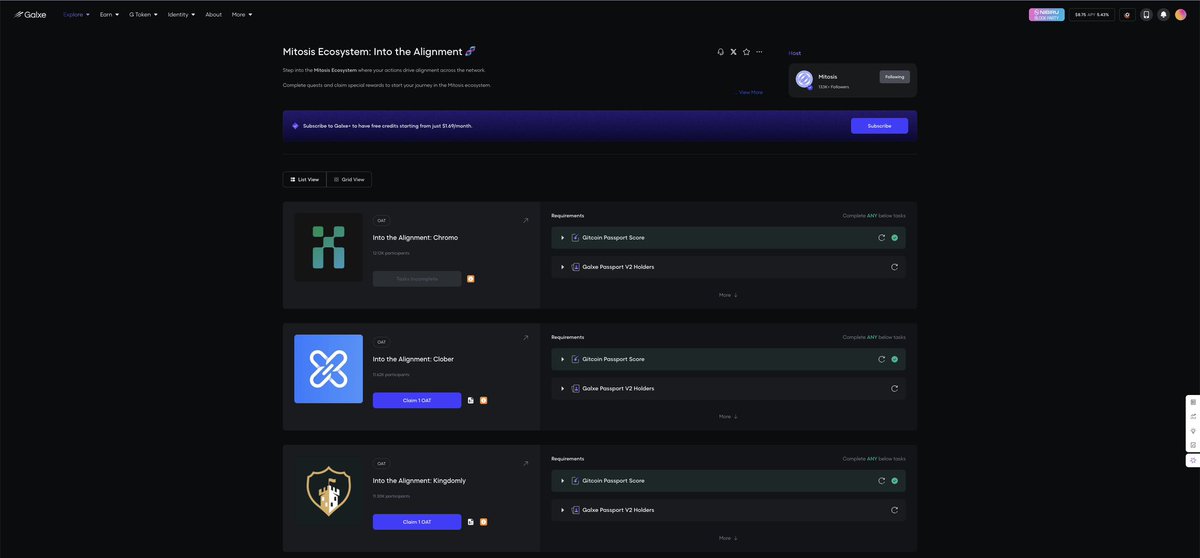Click the campaign notification bell icon
This screenshot has height=558, width=1200.
click(721, 51)
